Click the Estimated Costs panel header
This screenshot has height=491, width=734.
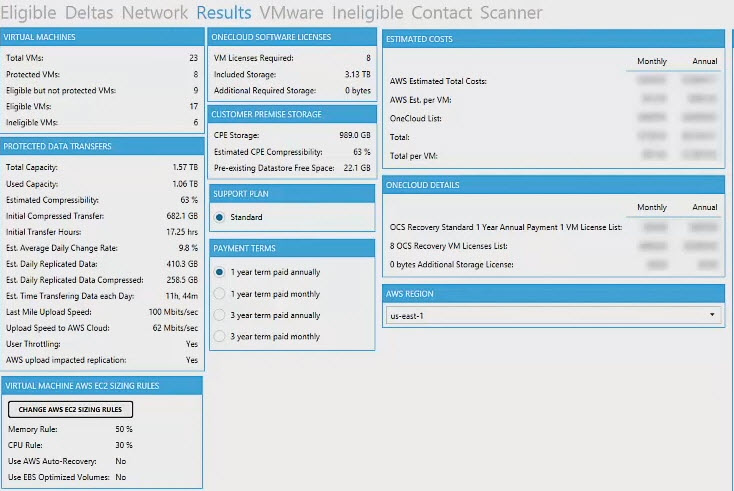point(553,39)
